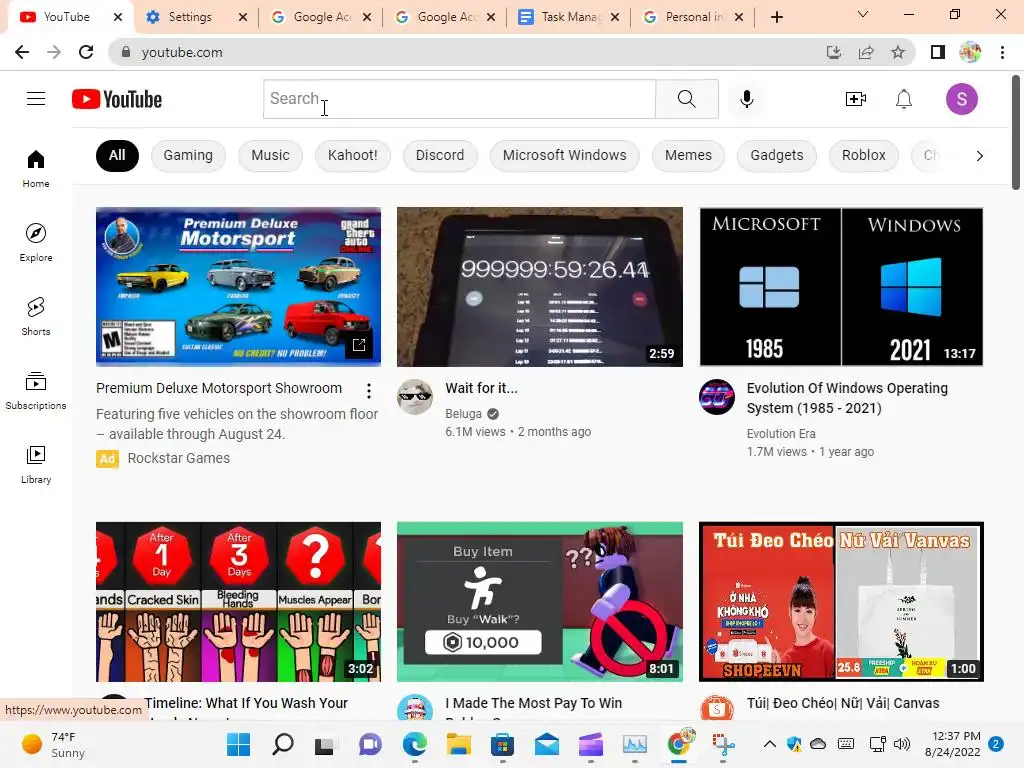Open the Roblox Buy Item thumbnail
This screenshot has height=768, width=1024.
pyautogui.click(x=540, y=601)
